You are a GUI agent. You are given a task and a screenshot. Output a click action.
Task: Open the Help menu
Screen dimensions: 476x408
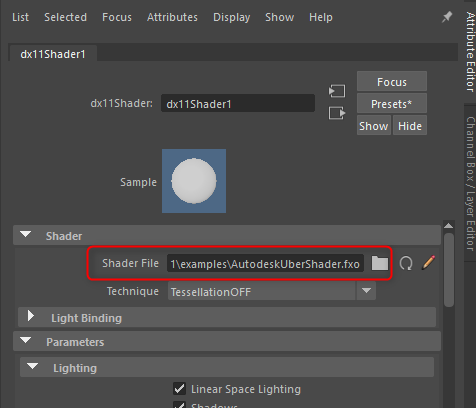point(321,17)
